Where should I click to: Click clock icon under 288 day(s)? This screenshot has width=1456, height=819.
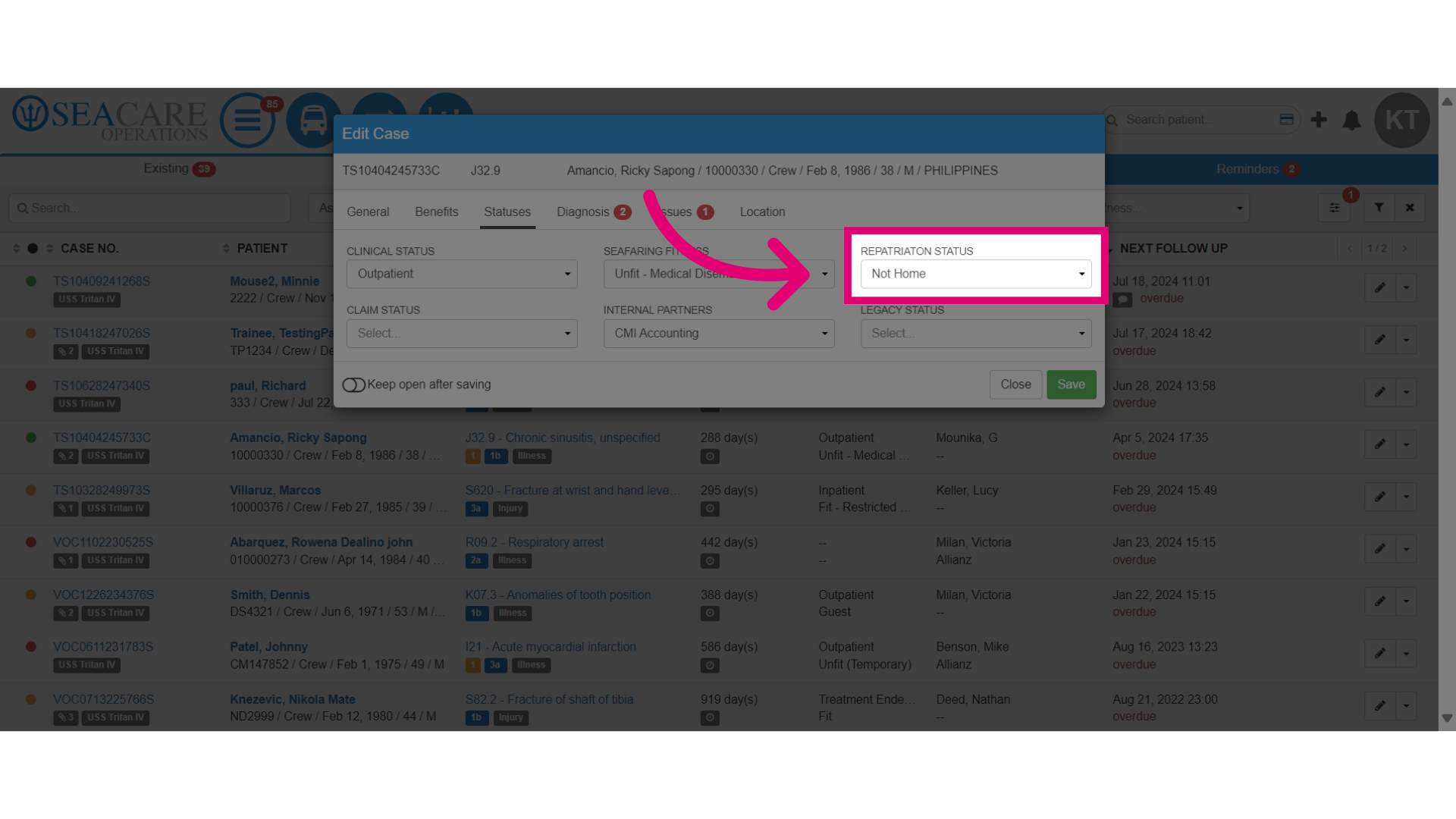click(x=710, y=457)
